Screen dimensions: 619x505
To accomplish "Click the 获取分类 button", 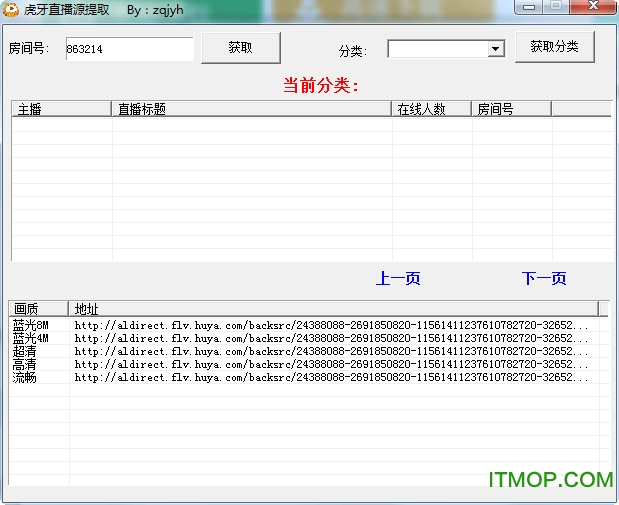I will 555,47.
